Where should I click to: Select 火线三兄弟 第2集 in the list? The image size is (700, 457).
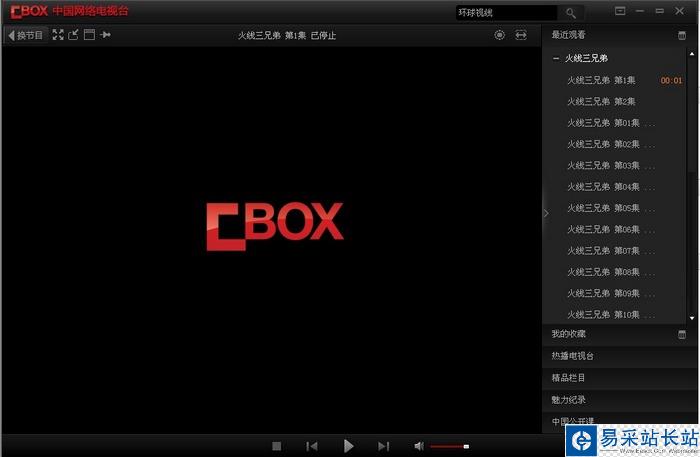click(x=601, y=102)
